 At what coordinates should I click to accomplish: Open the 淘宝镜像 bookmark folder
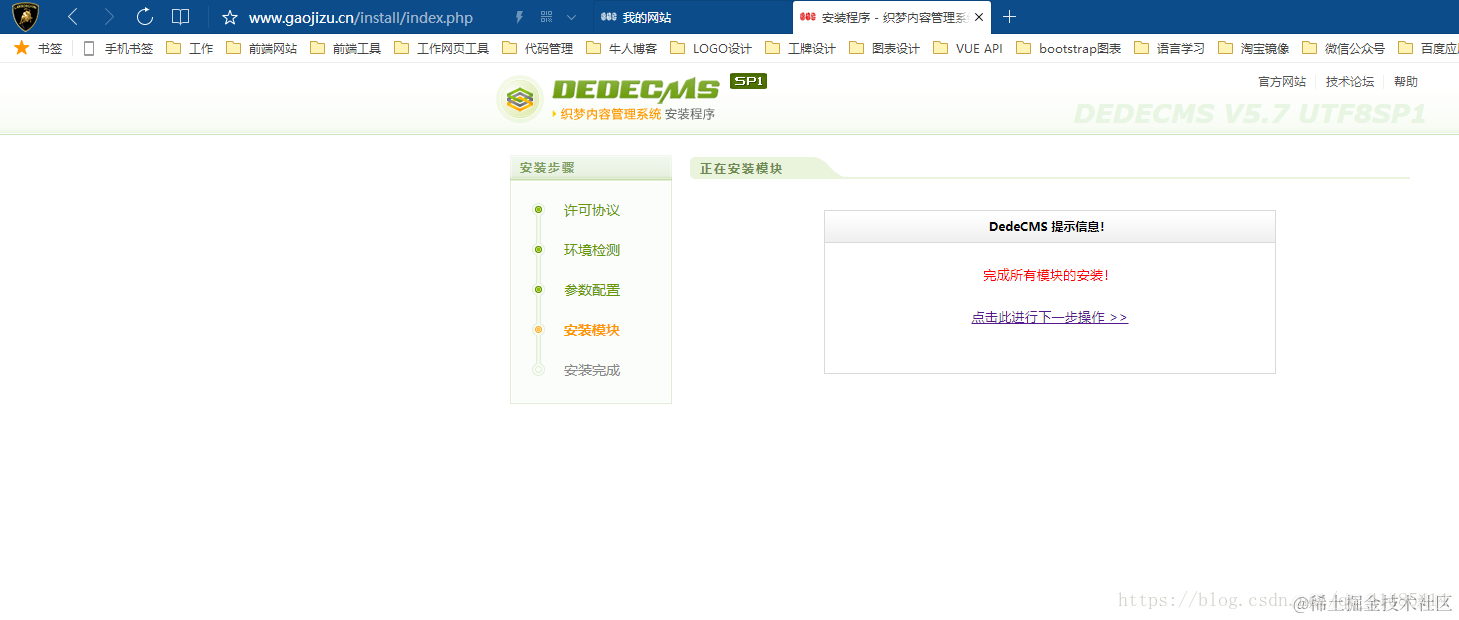click(1254, 48)
